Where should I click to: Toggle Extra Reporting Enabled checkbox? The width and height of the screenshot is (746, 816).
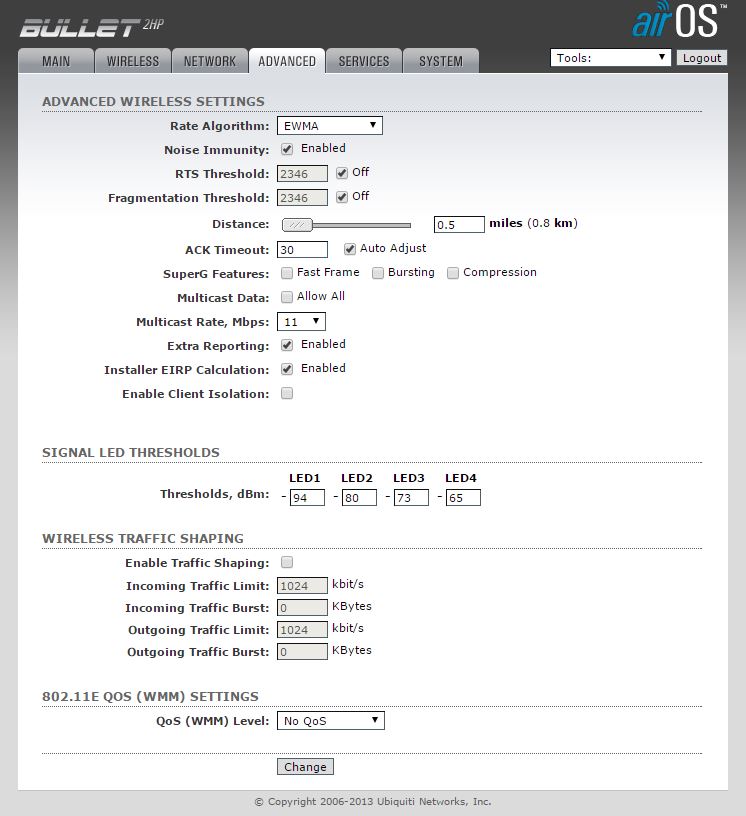click(x=287, y=345)
